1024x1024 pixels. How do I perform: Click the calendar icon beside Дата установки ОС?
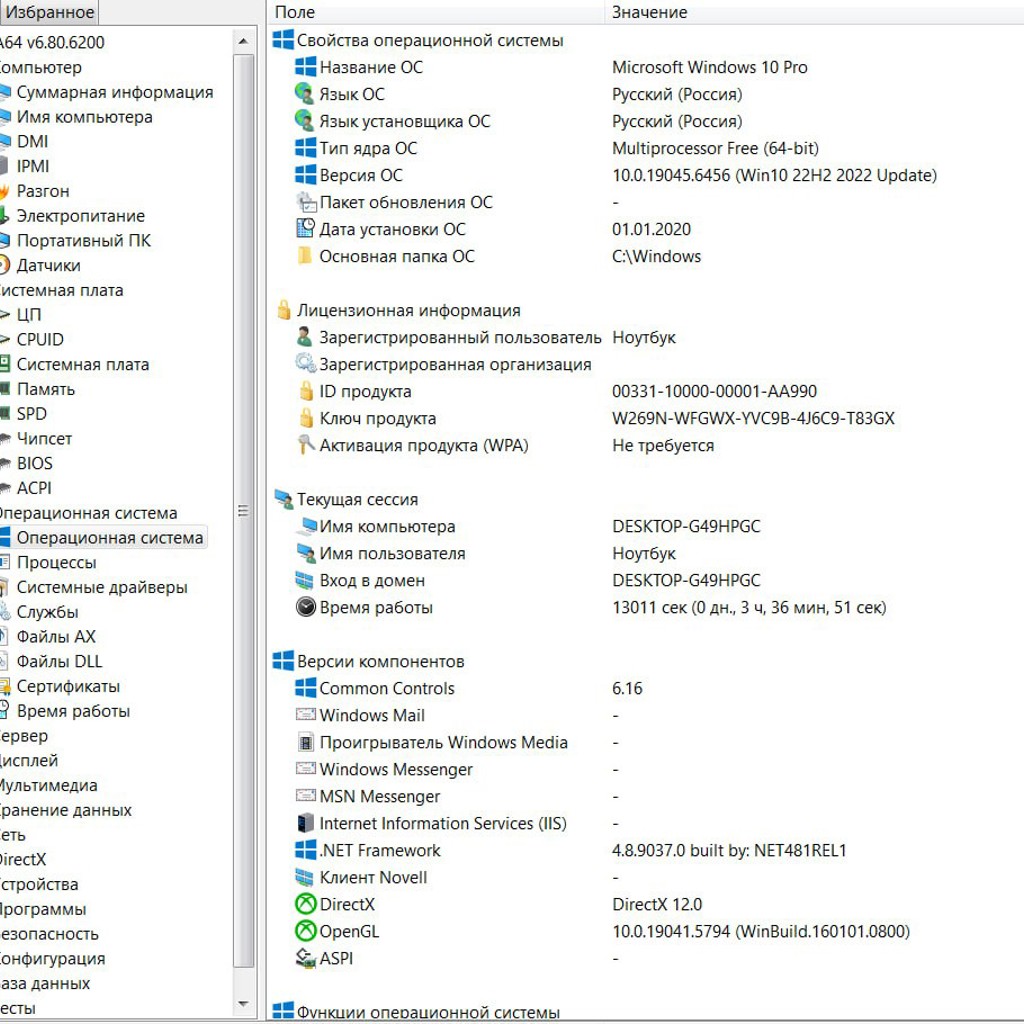point(306,229)
